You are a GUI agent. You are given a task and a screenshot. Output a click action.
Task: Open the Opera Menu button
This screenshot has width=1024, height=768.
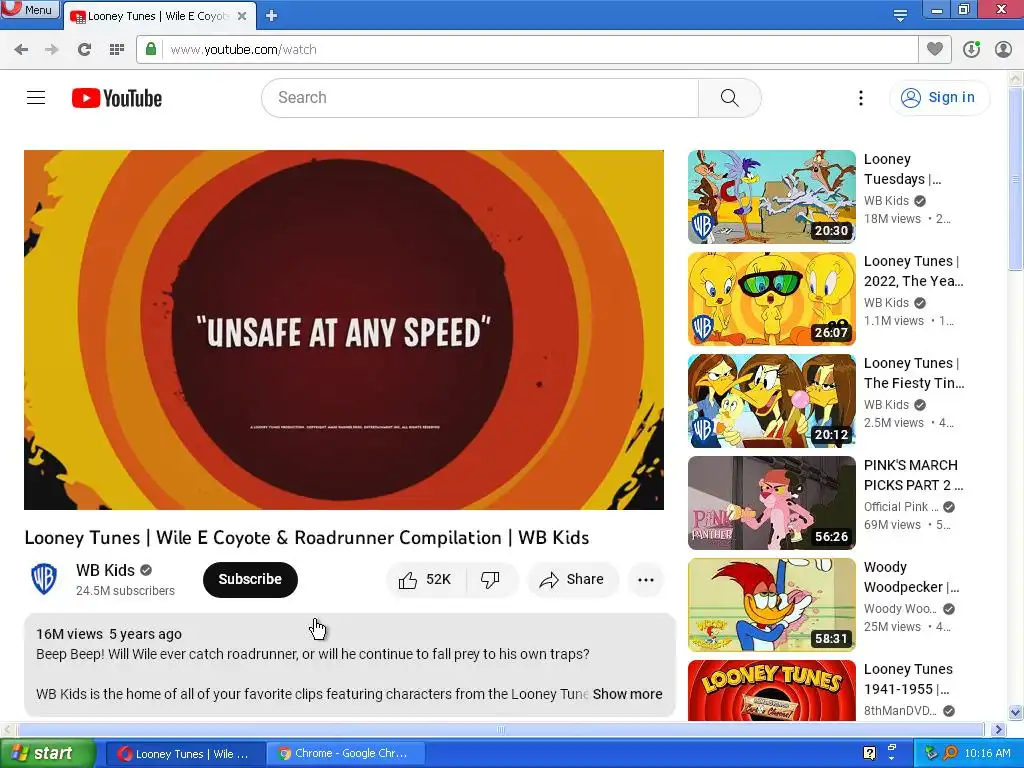(x=29, y=9)
